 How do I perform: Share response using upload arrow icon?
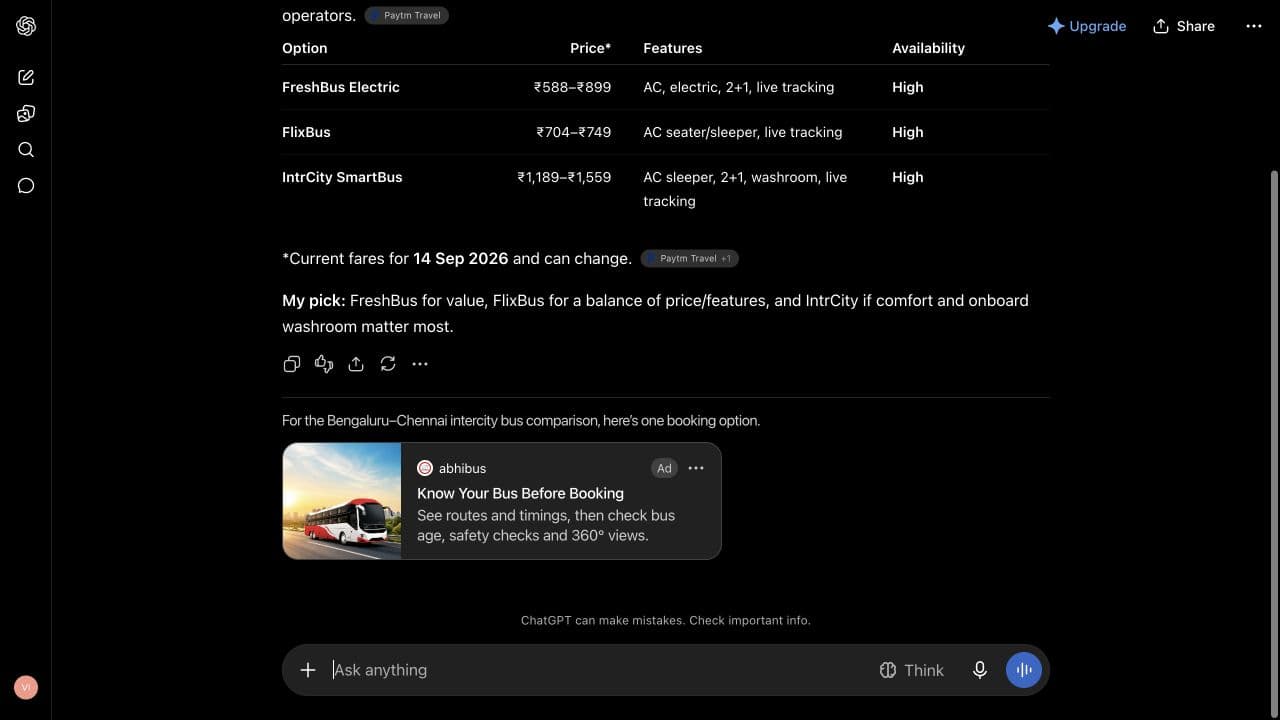pyautogui.click(x=356, y=364)
